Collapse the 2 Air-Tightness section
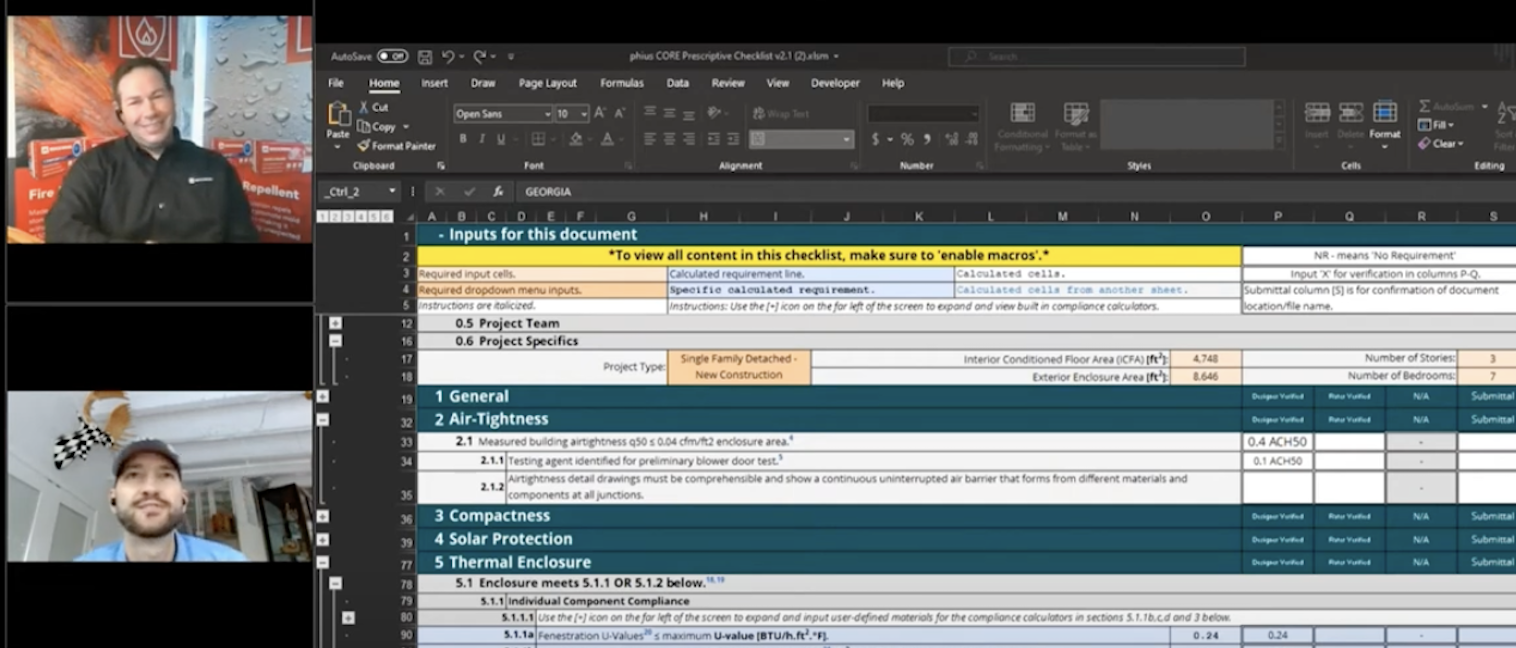The image size is (1516, 648). pyautogui.click(x=322, y=420)
